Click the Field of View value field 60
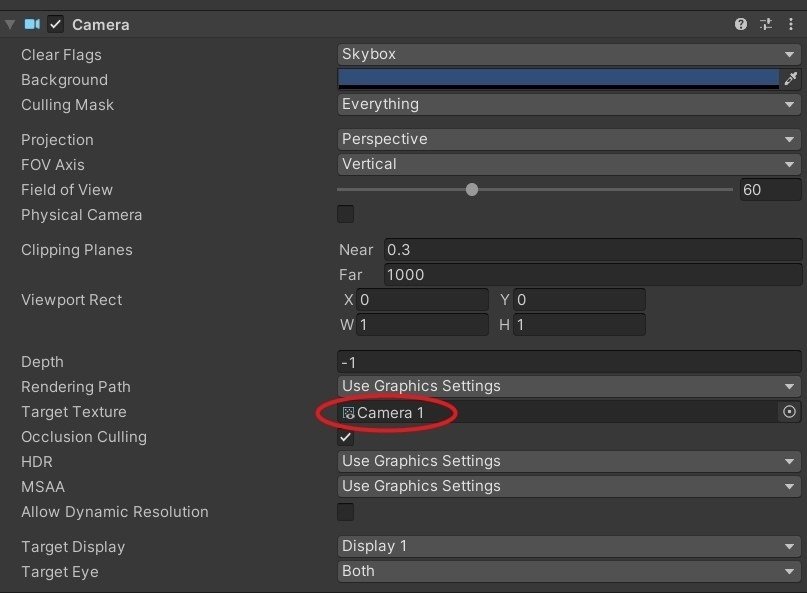Viewport: 807px width, 593px height. [x=770, y=189]
